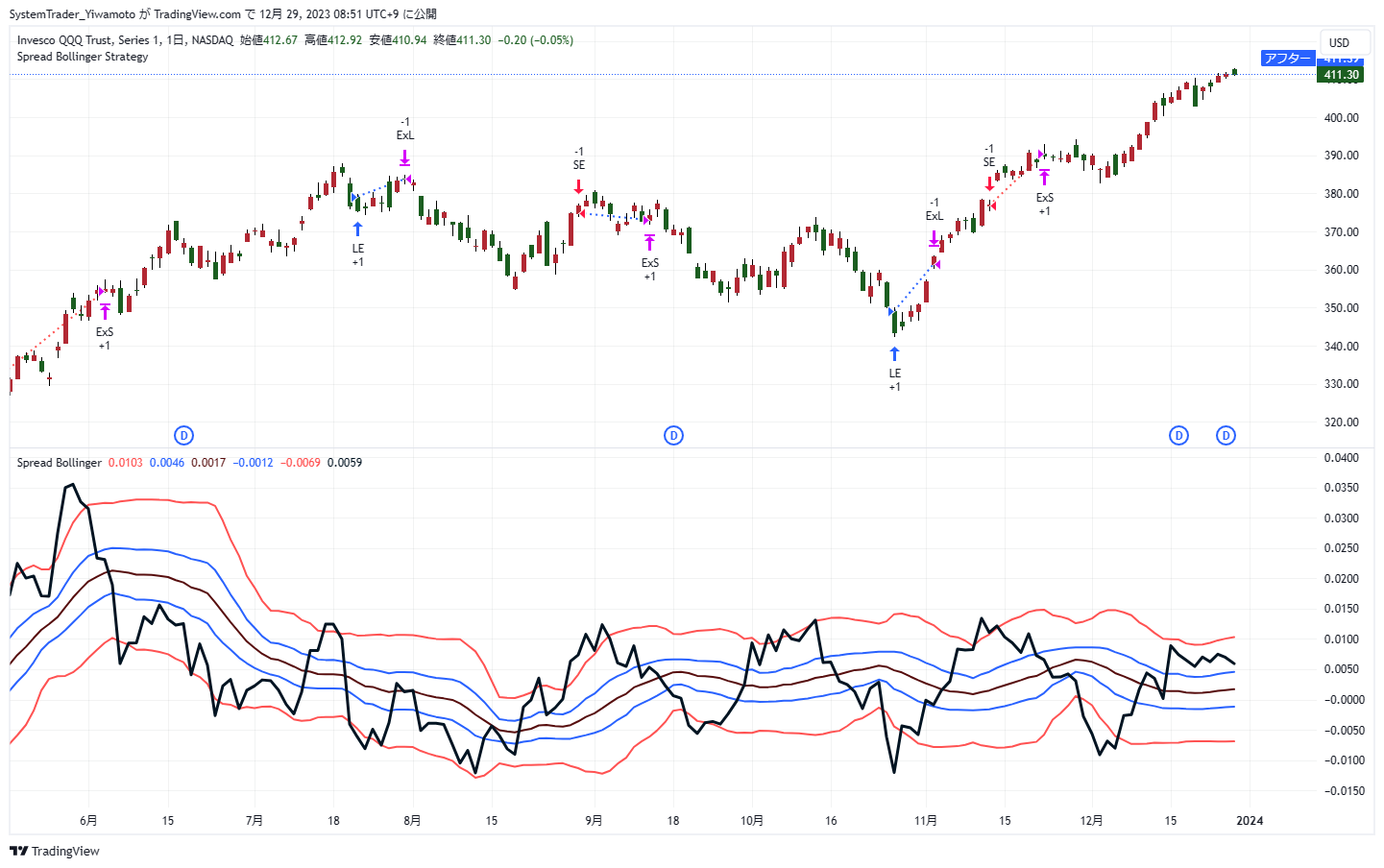
Task: Click the 始値412.67 opening price value
Action: click(269, 40)
